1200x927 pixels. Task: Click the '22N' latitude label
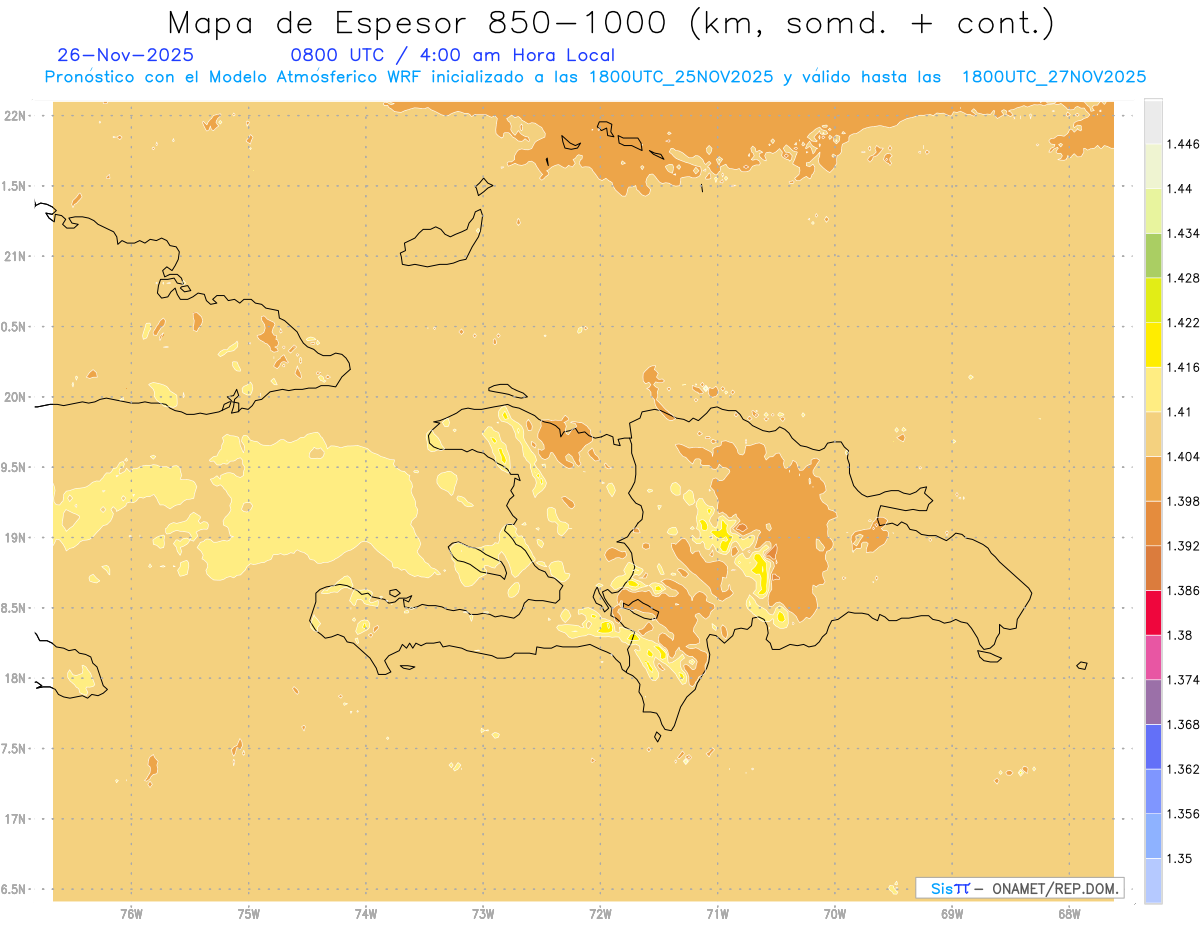click(x=16, y=116)
